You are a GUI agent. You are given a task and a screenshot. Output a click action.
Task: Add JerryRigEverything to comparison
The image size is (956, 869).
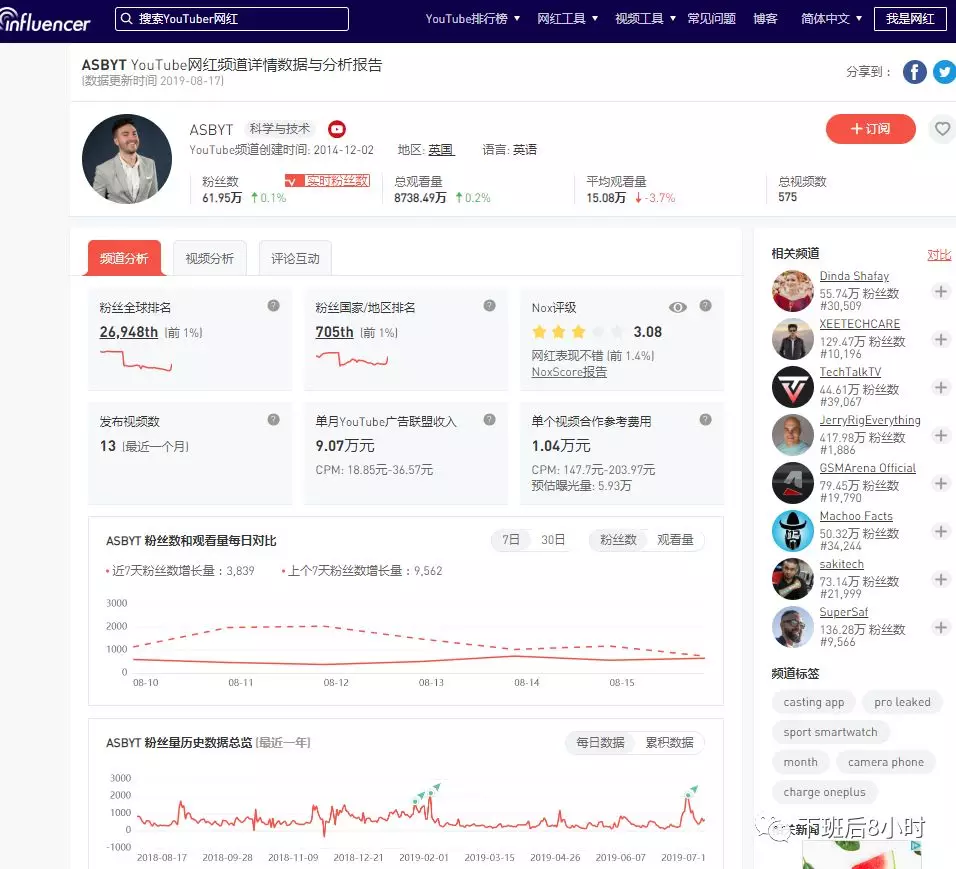941,435
